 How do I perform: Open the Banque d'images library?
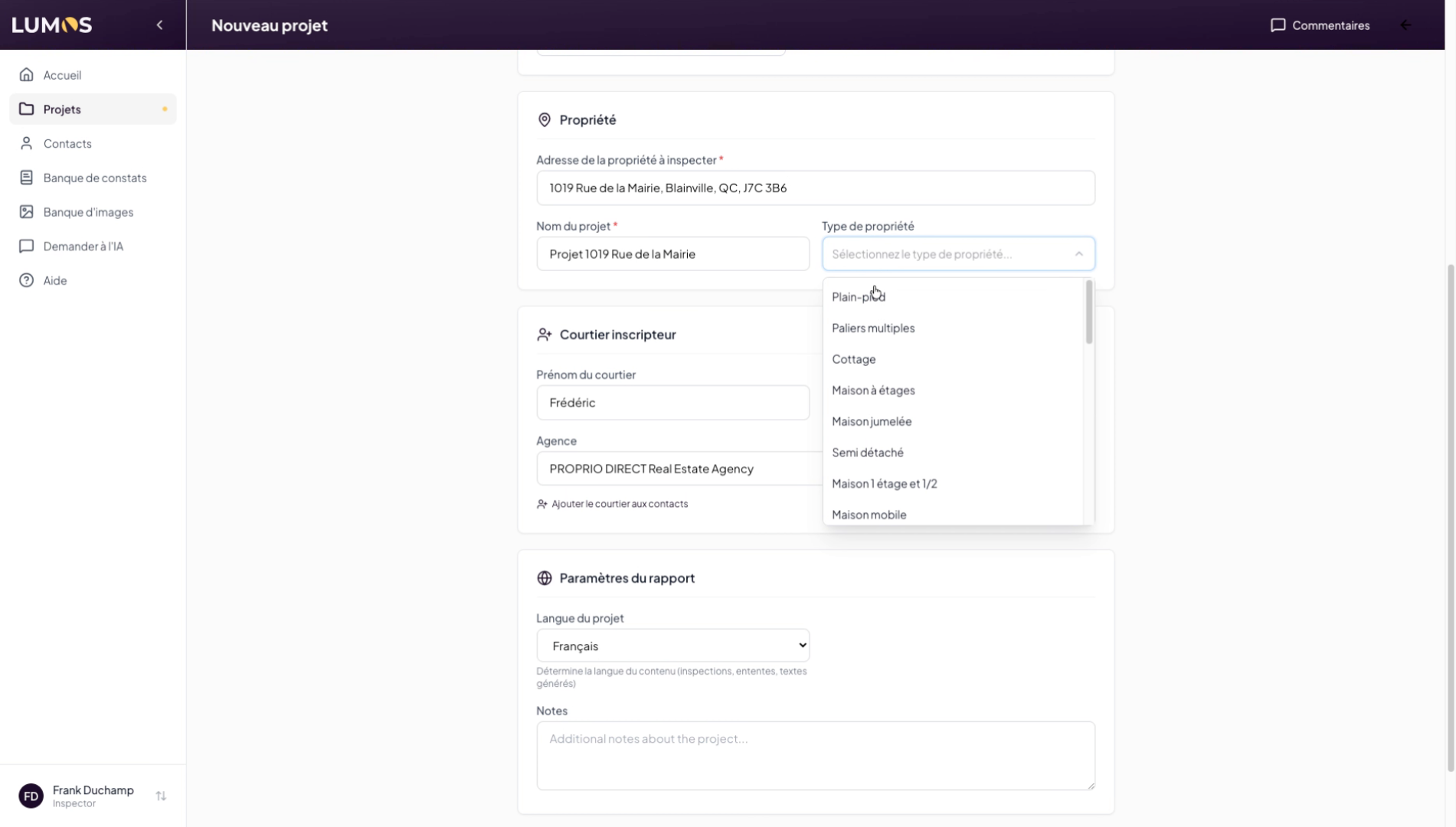click(x=88, y=212)
